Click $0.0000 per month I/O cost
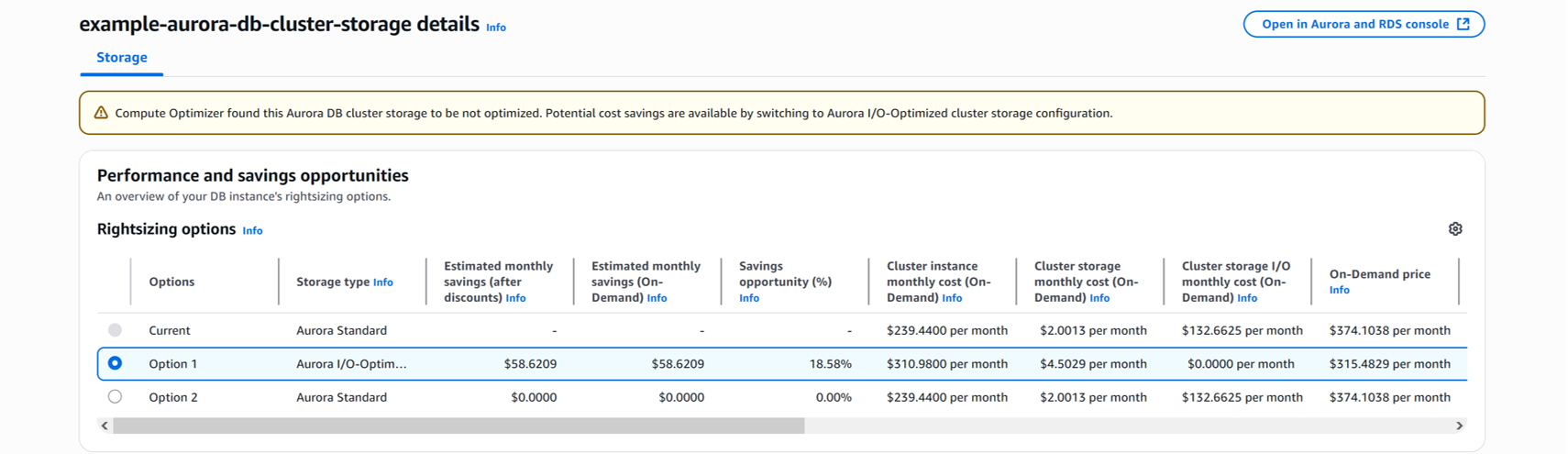Image resolution: width=1568 pixels, height=454 pixels. [x=1241, y=364]
